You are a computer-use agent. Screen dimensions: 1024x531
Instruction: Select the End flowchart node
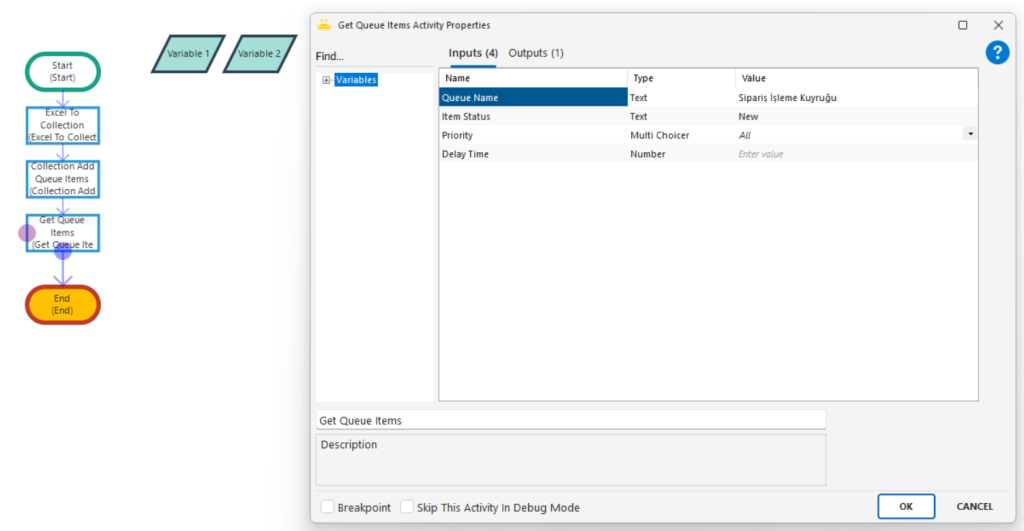[62, 304]
